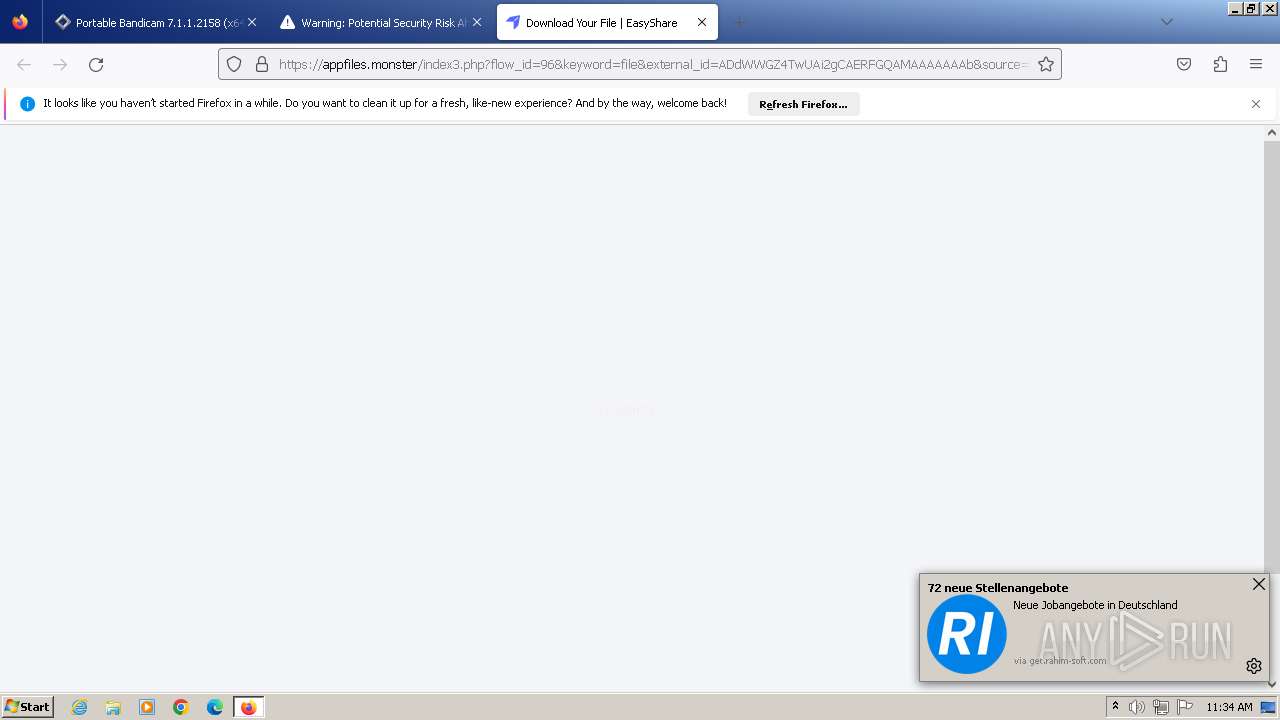Image resolution: width=1280 pixels, height=720 pixels.
Task: Go forward one page
Action: point(60,64)
